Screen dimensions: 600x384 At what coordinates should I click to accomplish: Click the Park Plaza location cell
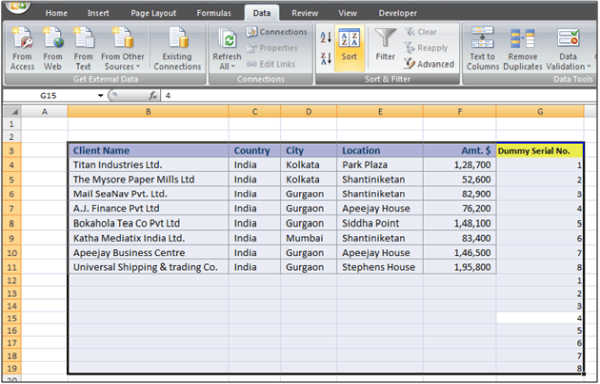[x=380, y=165]
